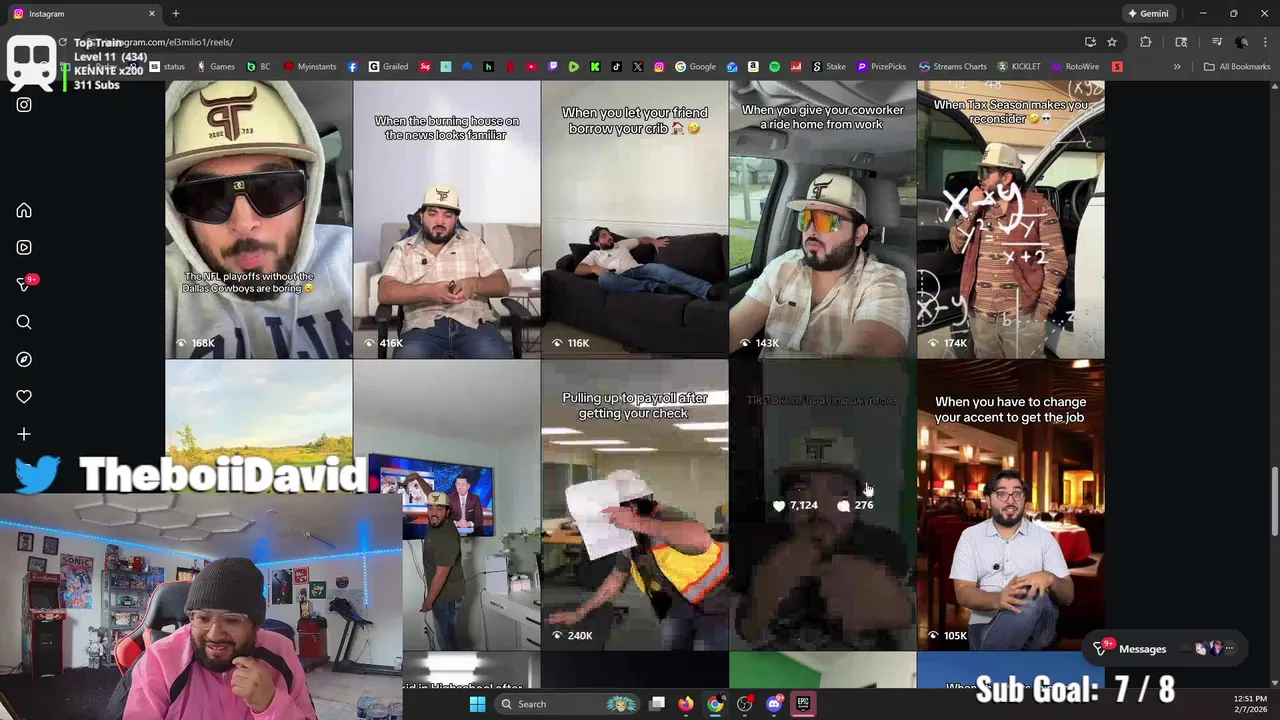Open reel 'When Tax Season makes you reconsider'
The image size is (1280, 720).
(1011, 220)
